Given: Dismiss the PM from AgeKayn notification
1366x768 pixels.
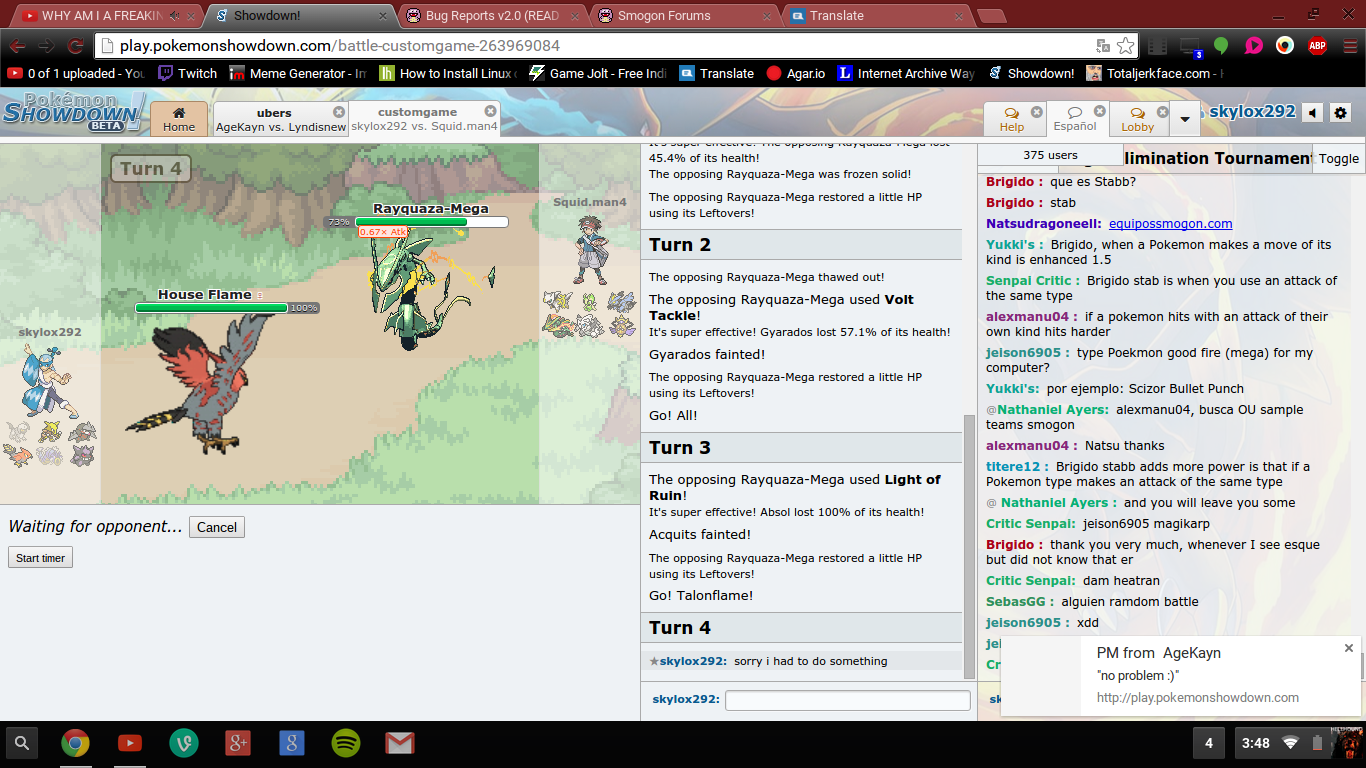Looking at the screenshot, I should [1348, 648].
